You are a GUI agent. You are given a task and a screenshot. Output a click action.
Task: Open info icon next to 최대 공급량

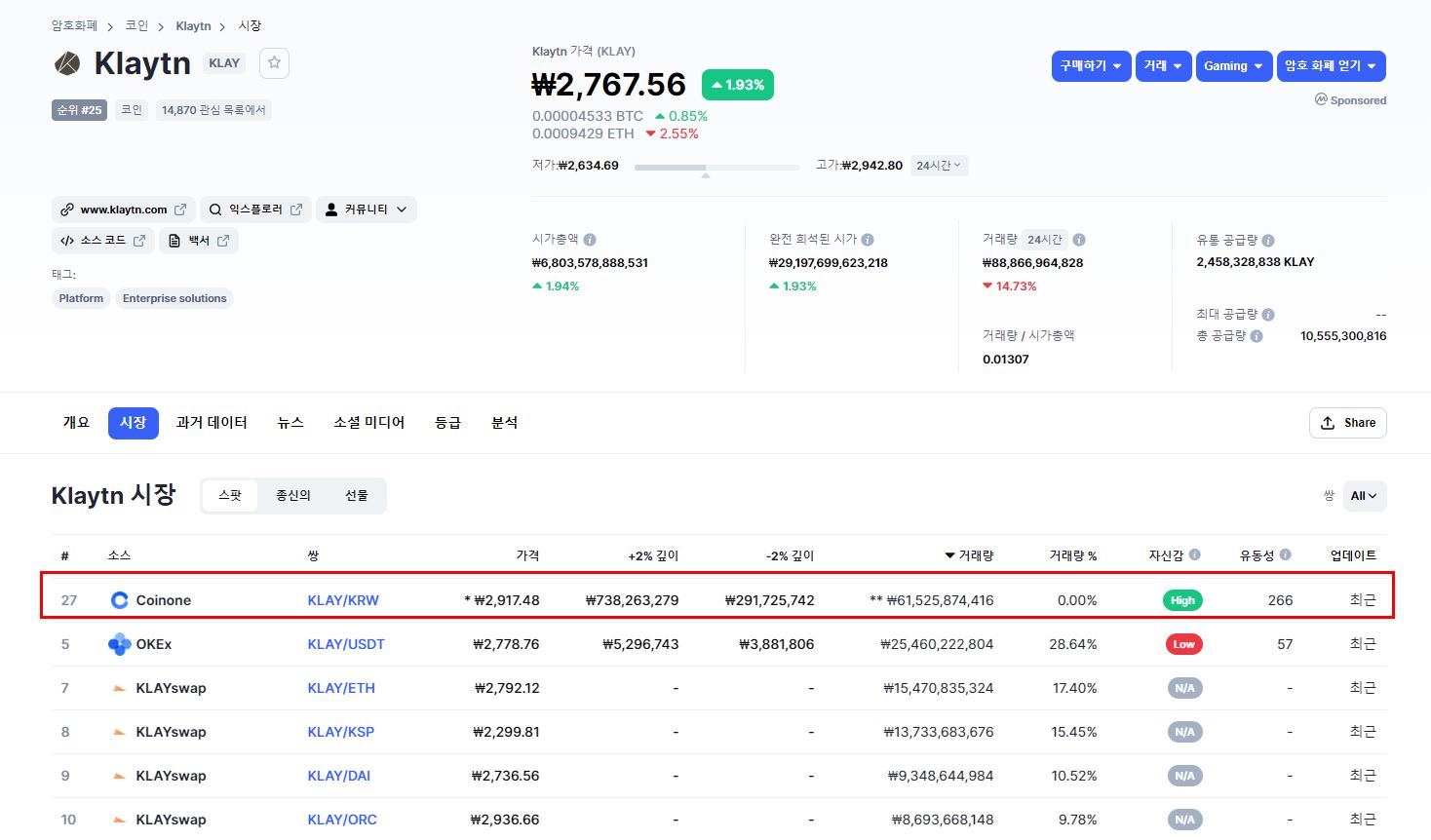pyautogui.click(x=1268, y=315)
